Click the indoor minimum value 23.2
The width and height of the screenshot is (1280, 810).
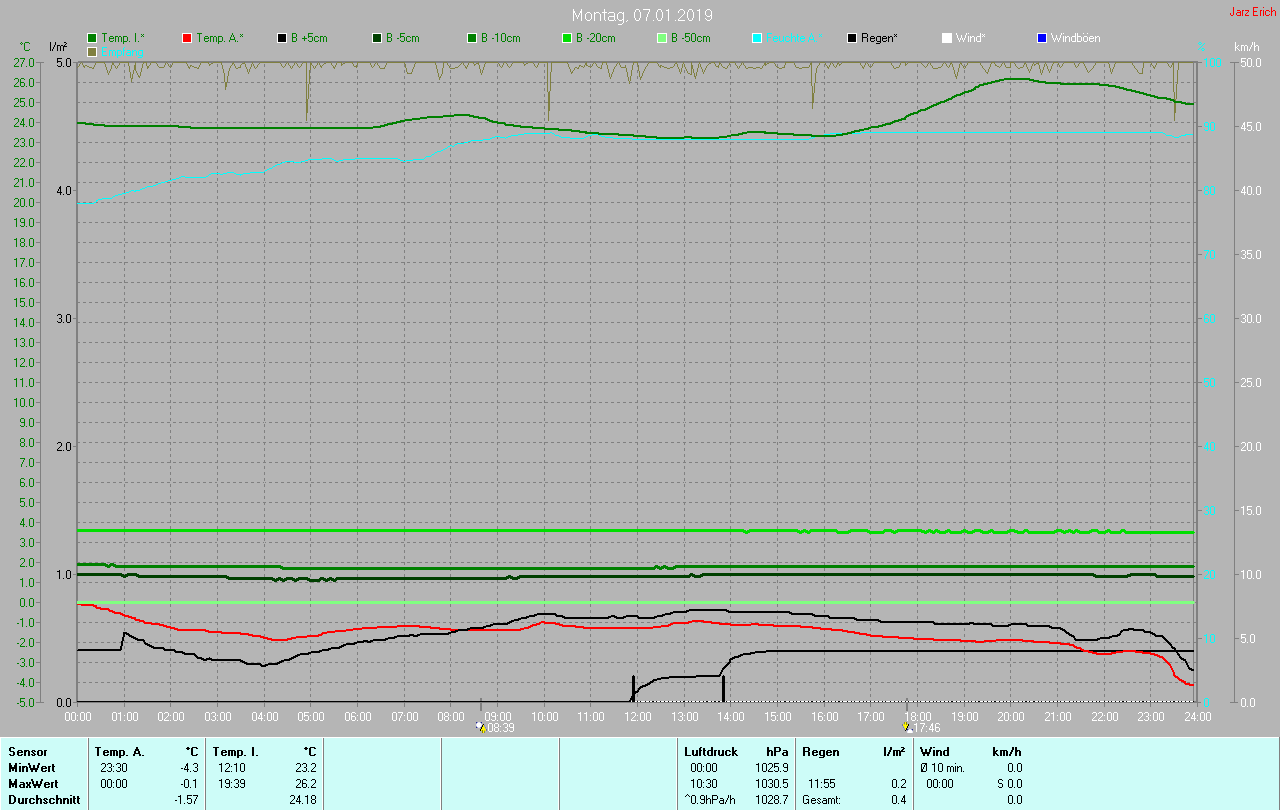coord(305,767)
